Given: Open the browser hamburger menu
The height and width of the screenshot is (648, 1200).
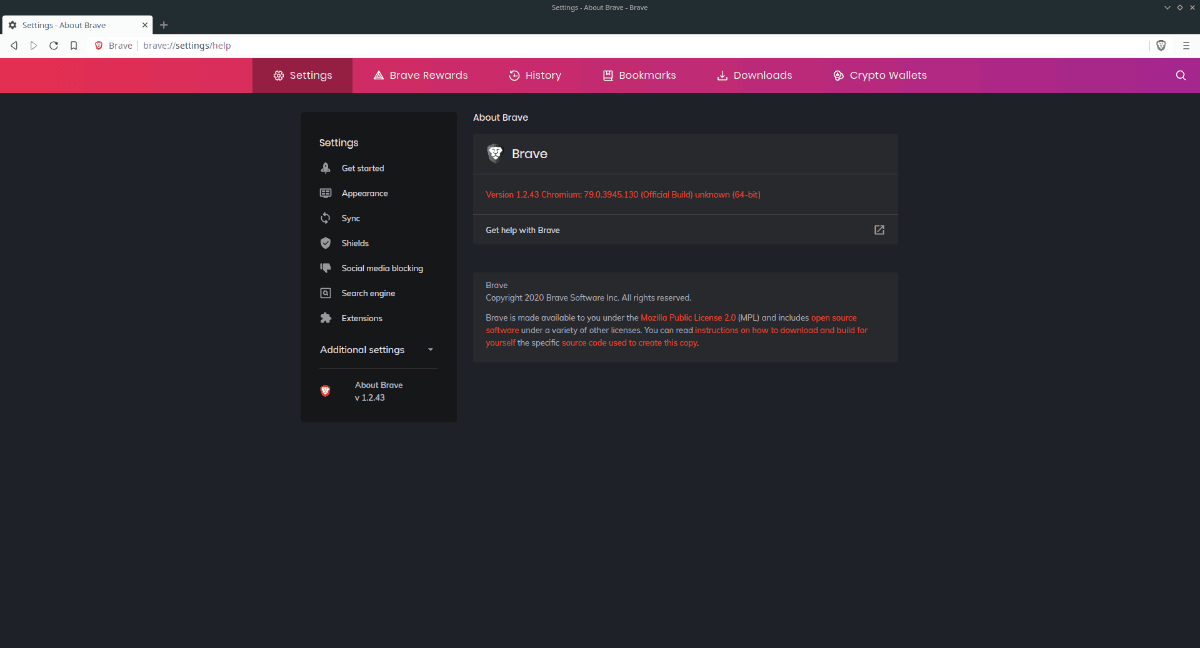Looking at the screenshot, I should [1184, 46].
